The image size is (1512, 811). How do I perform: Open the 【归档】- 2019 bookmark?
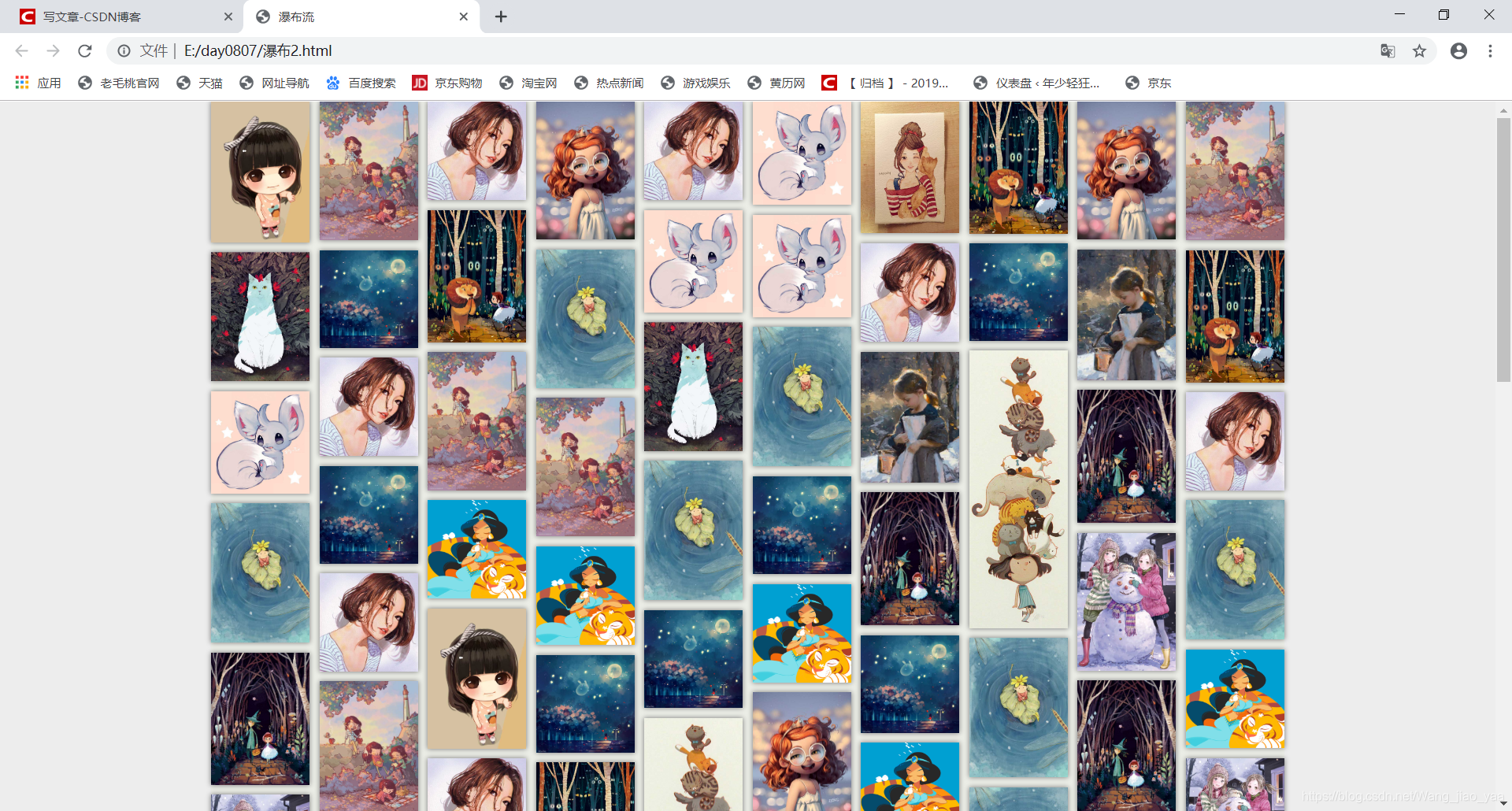pyautogui.click(x=885, y=83)
